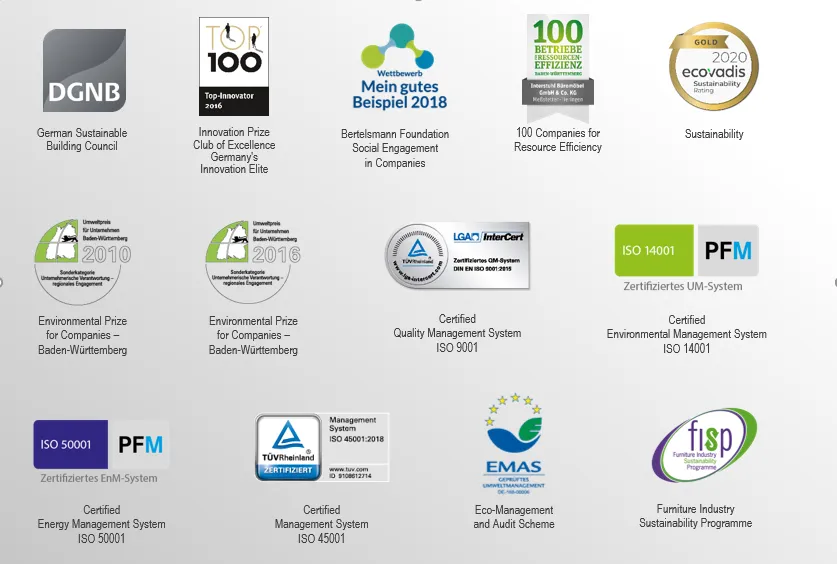Select the fisp Furniture Industry logo

705,444
